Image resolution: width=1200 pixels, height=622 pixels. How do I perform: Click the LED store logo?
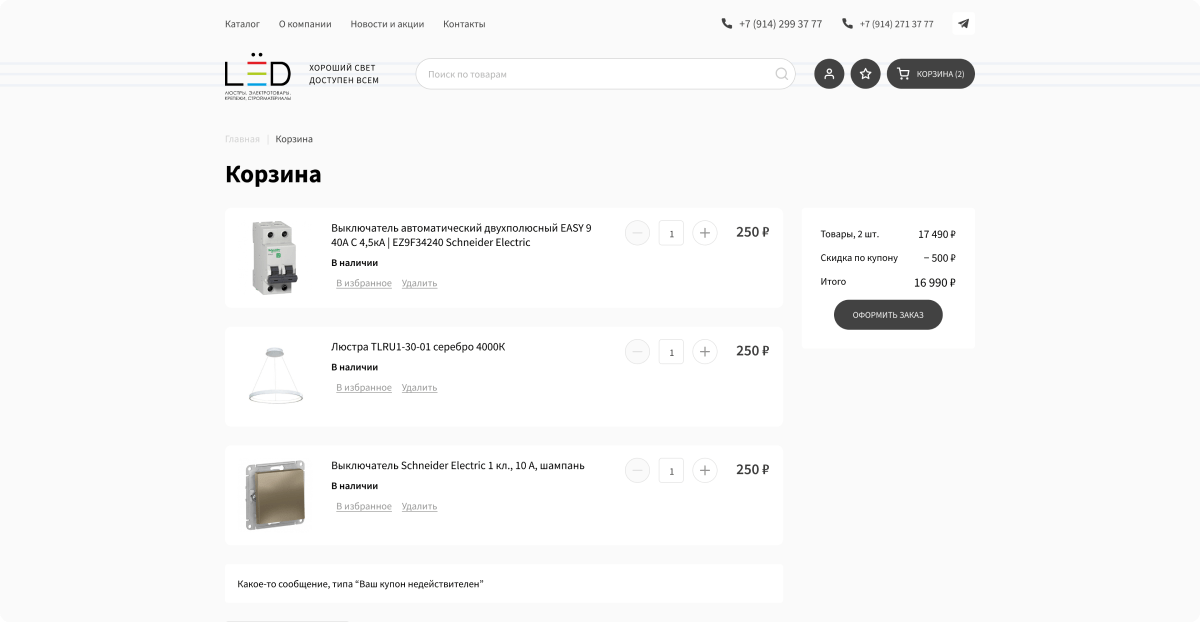258,76
